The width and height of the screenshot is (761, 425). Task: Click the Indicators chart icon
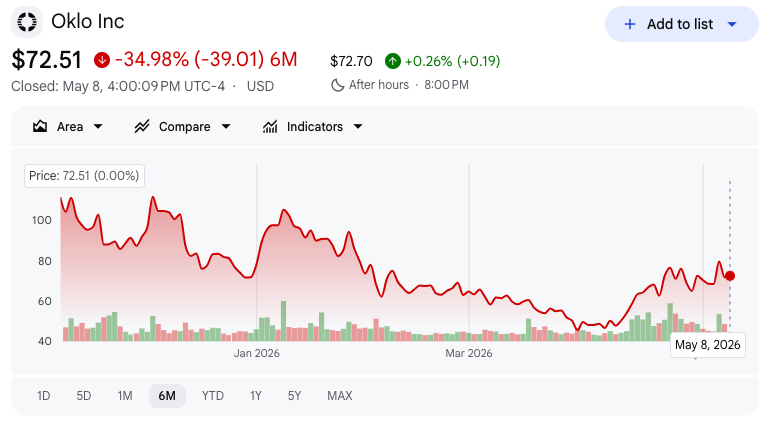point(270,127)
